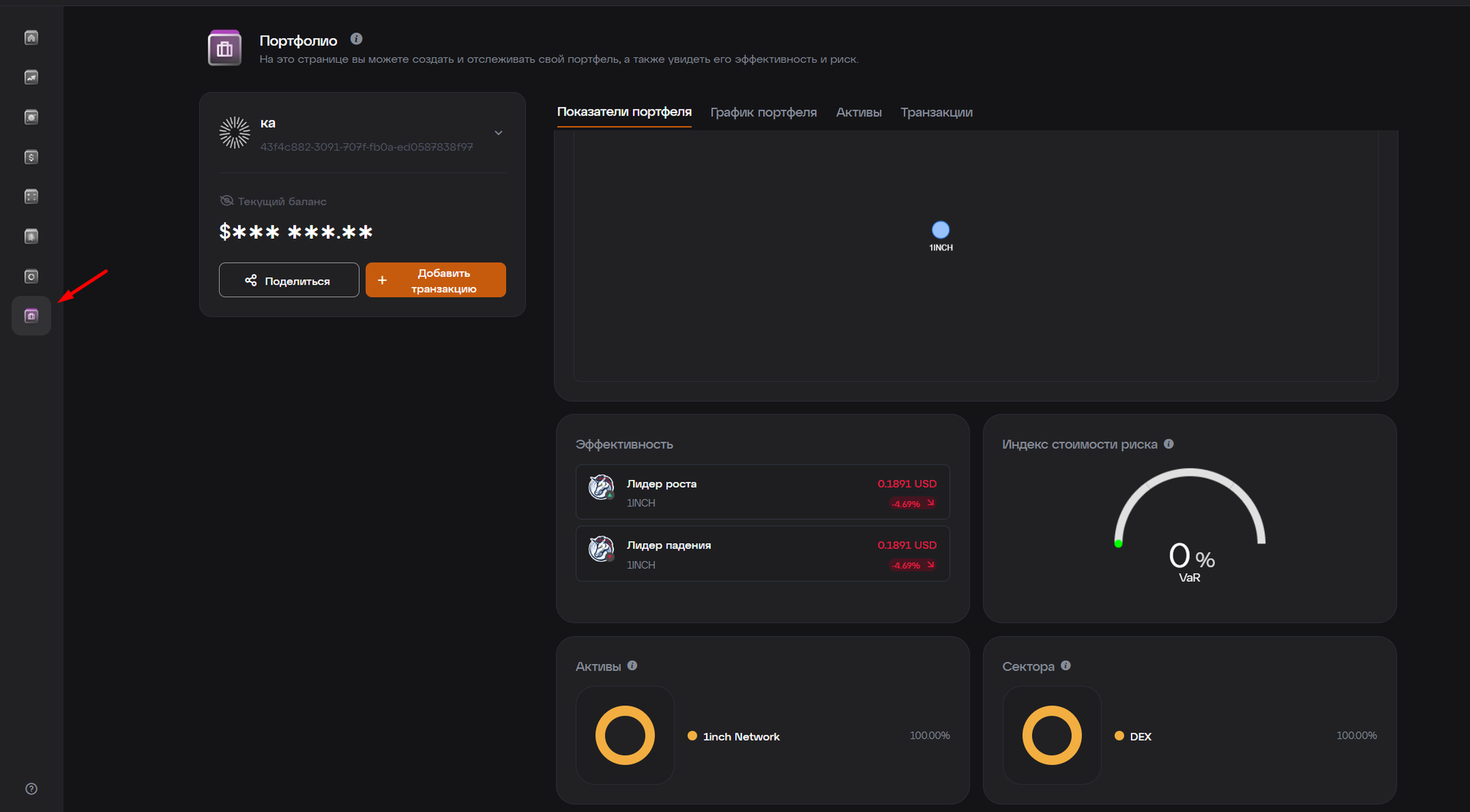Toggle hidden balance eye icon
This screenshot has width=1470, height=812.
coord(227,201)
